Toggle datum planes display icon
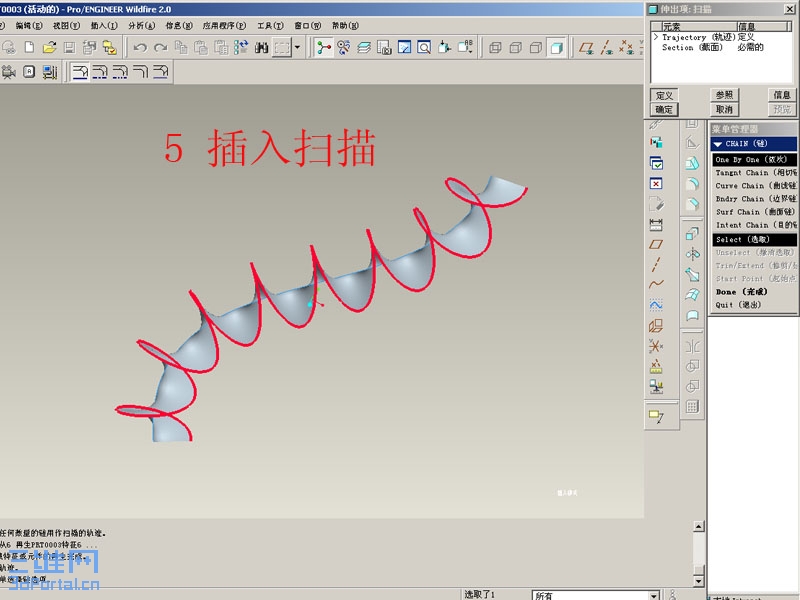The height and width of the screenshot is (600, 800). 586,47
